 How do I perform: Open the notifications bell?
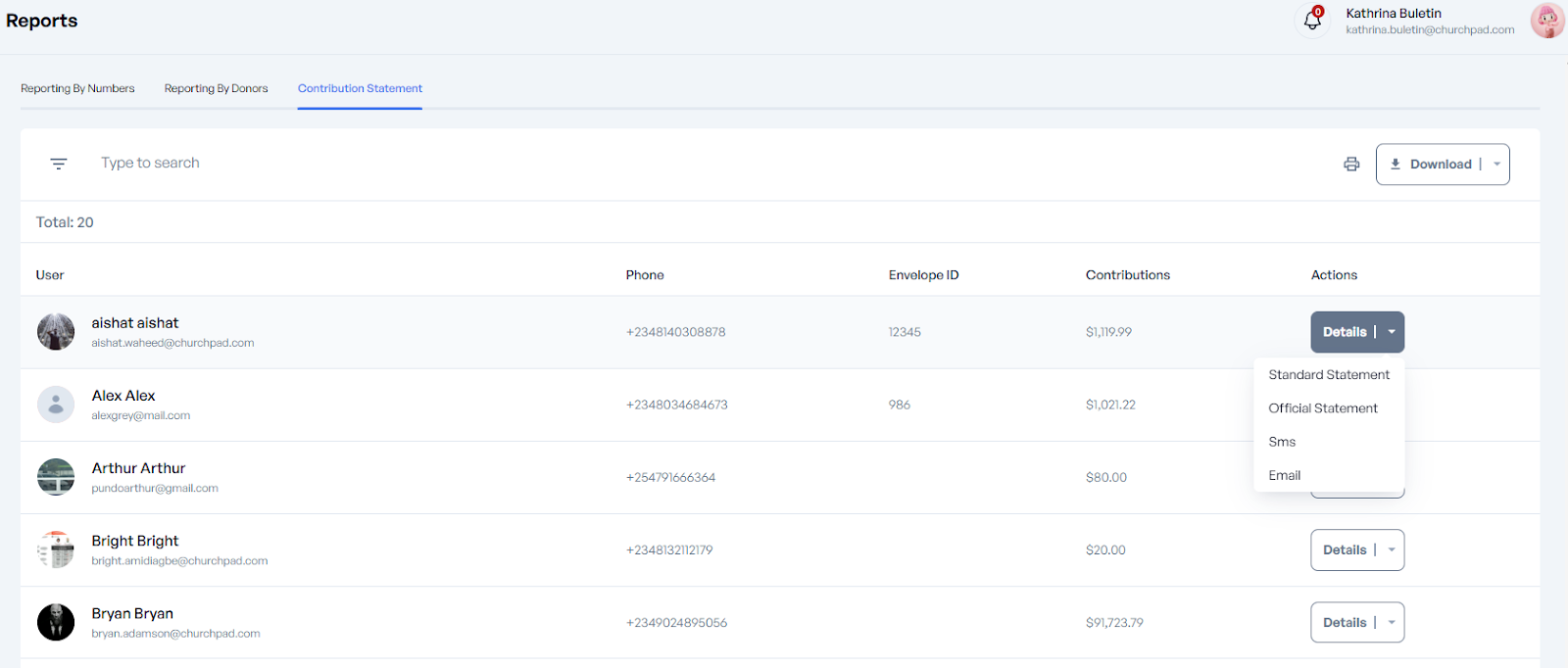pos(1312,21)
